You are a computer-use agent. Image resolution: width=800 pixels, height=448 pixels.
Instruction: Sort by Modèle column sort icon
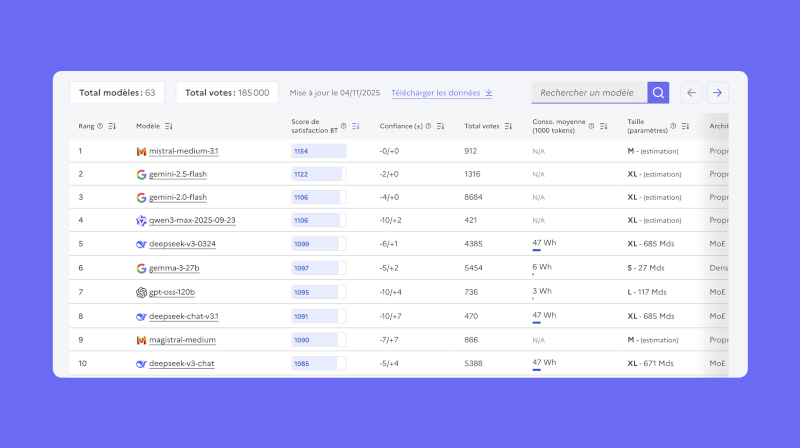169,126
